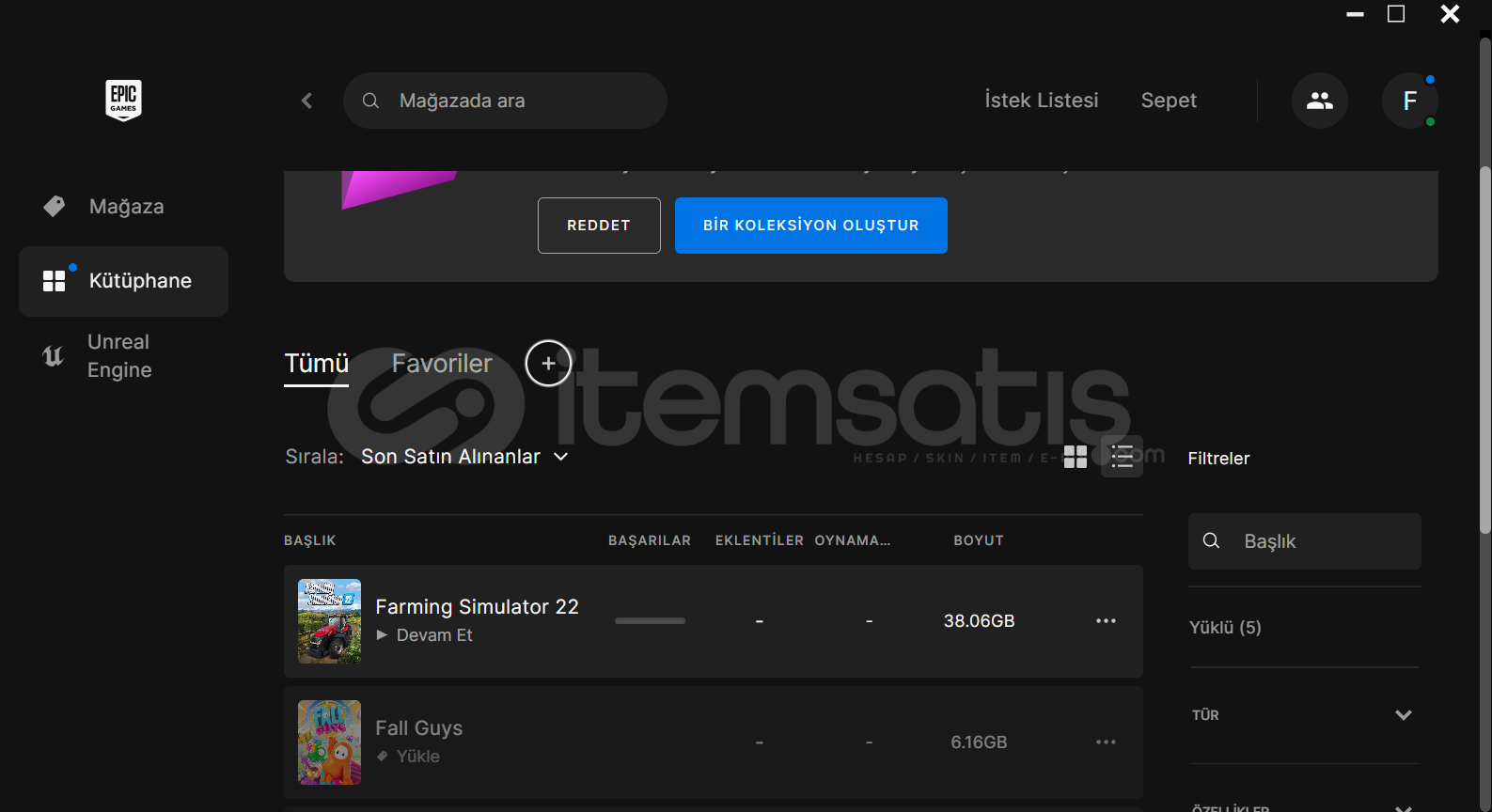This screenshot has height=812, width=1492.
Task: Open options menu for Fall Guys
Action: (x=1106, y=742)
